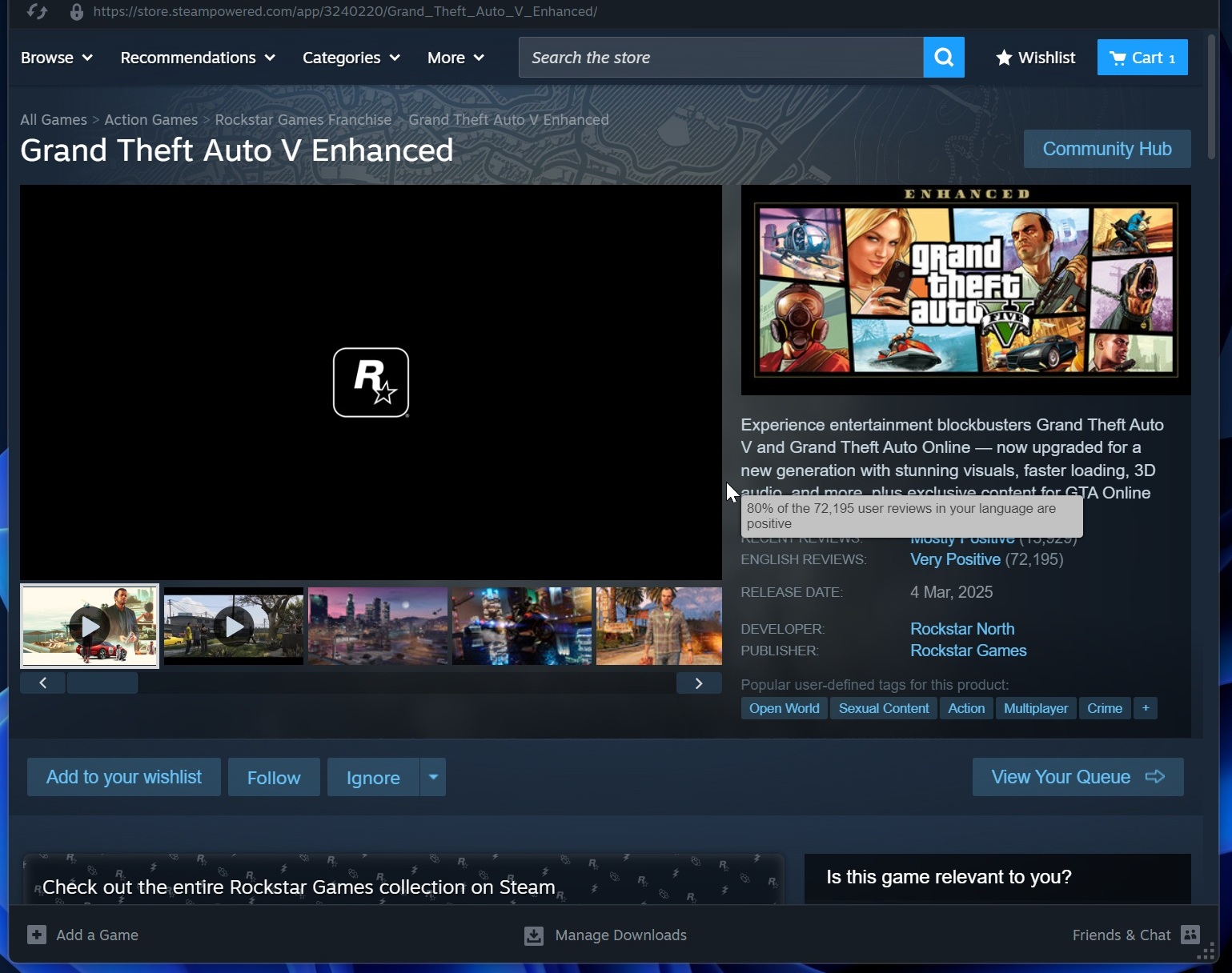Open publisher Rockstar Games page
Viewport: 1232px width, 973px height.
click(x=969, y=651)
